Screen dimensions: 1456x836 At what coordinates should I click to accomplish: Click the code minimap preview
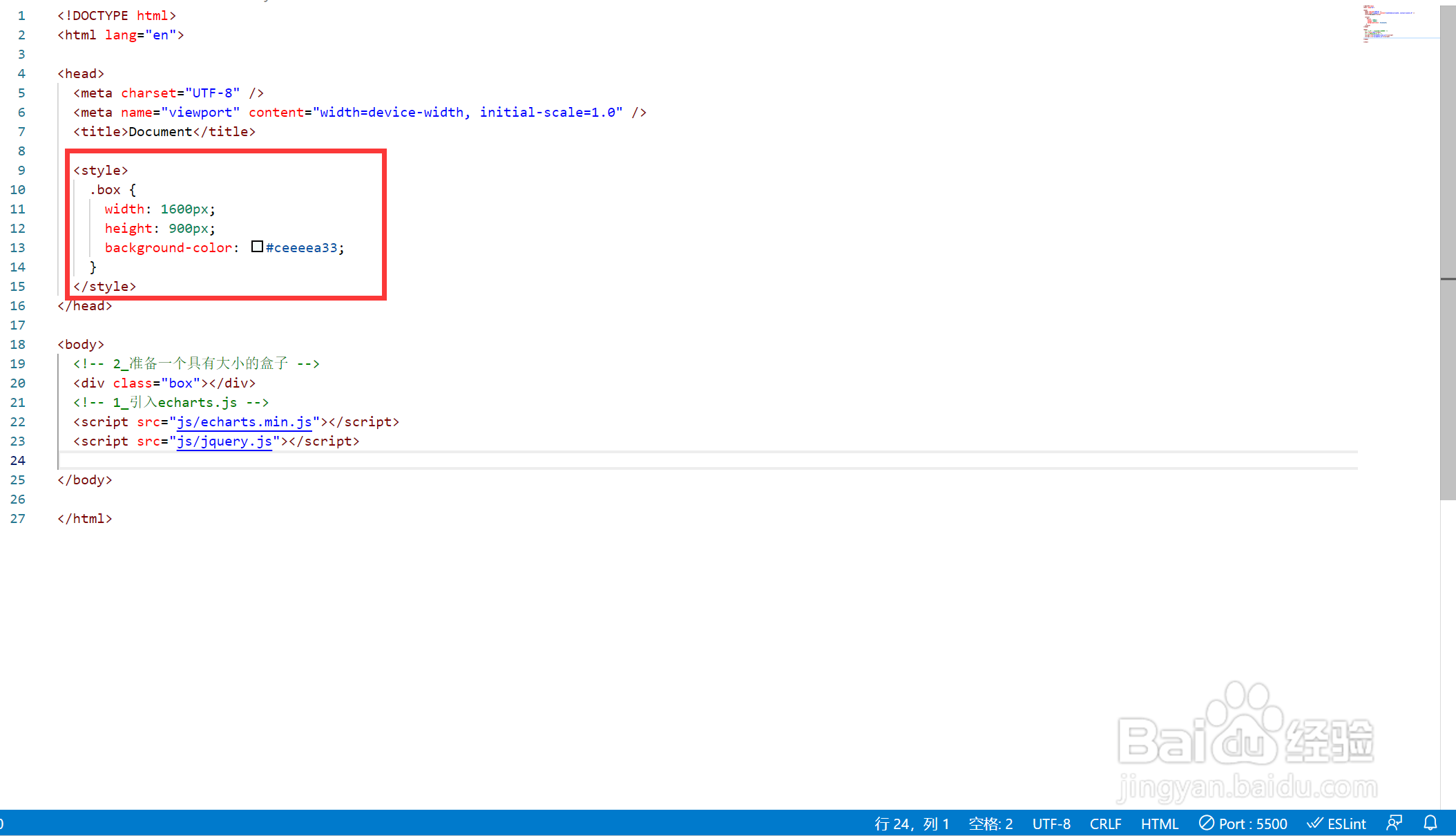click(x=1388, y=24)
